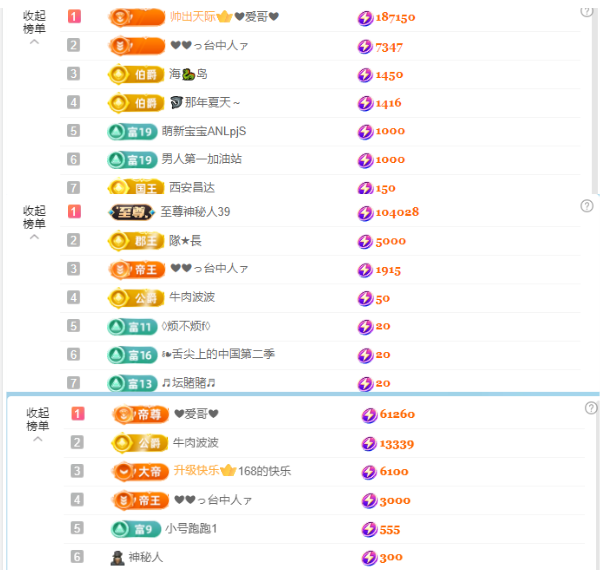Screen dimensions: 601x570
Task: Select the name ◊烦不烦f◊
Action: pyautogui.click(x=186, y=326)
